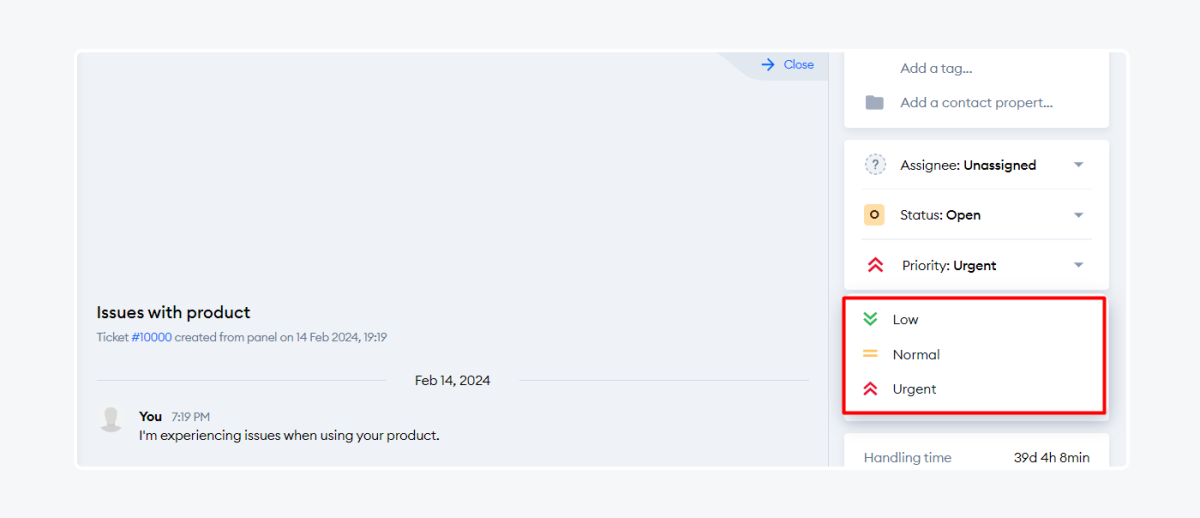1200x518 pixels.
Task: Click the yellow Normal priority equals icon
Action: (870, 354)
